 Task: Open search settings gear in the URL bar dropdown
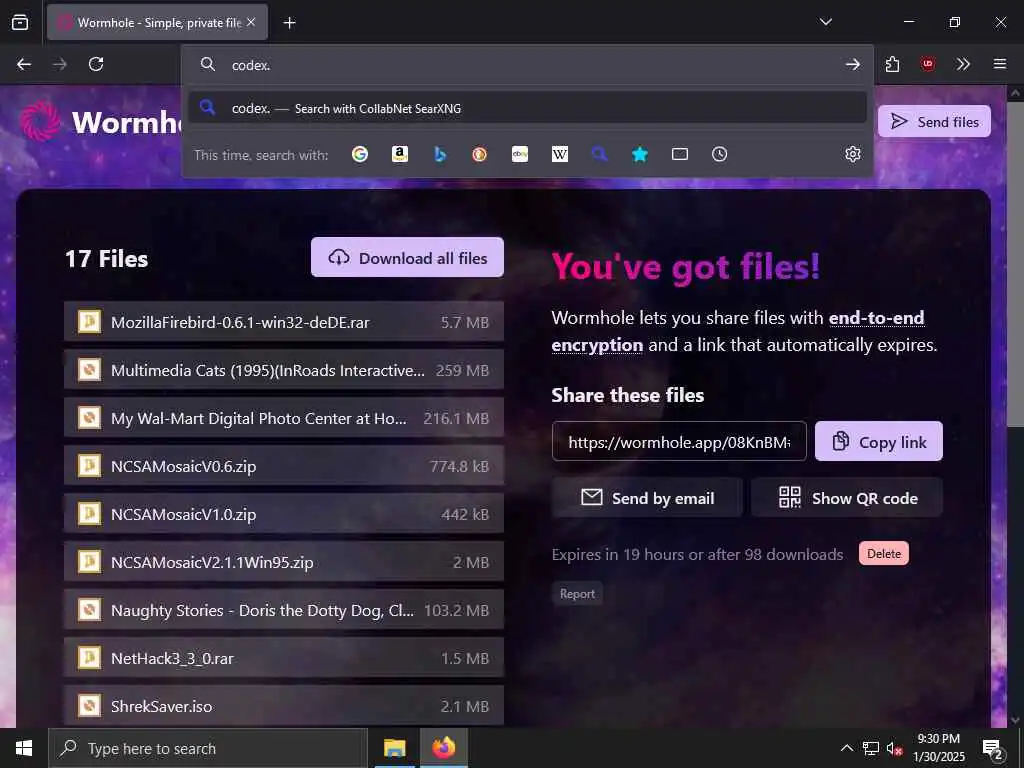(853, 154)
